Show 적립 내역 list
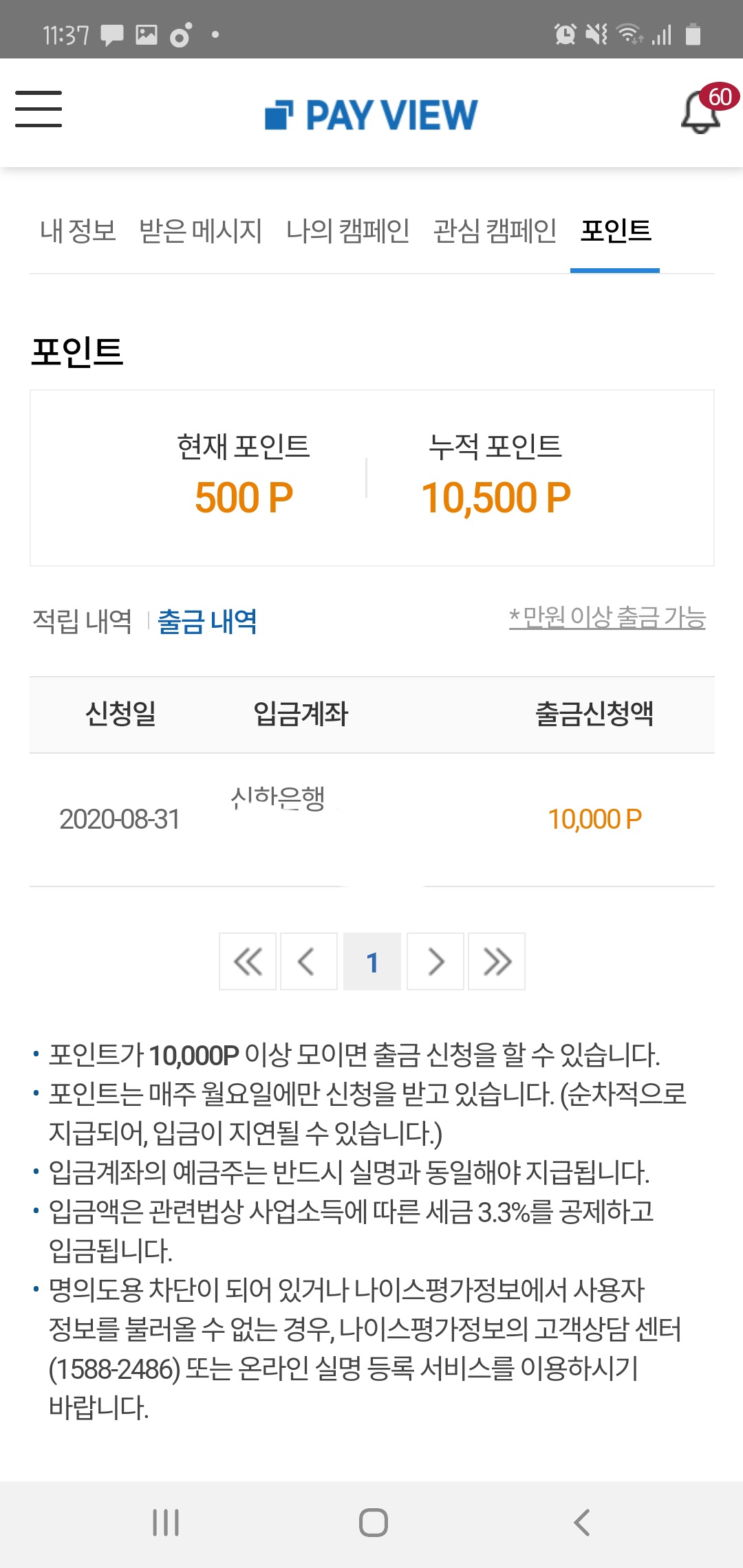 pos(83,621)
